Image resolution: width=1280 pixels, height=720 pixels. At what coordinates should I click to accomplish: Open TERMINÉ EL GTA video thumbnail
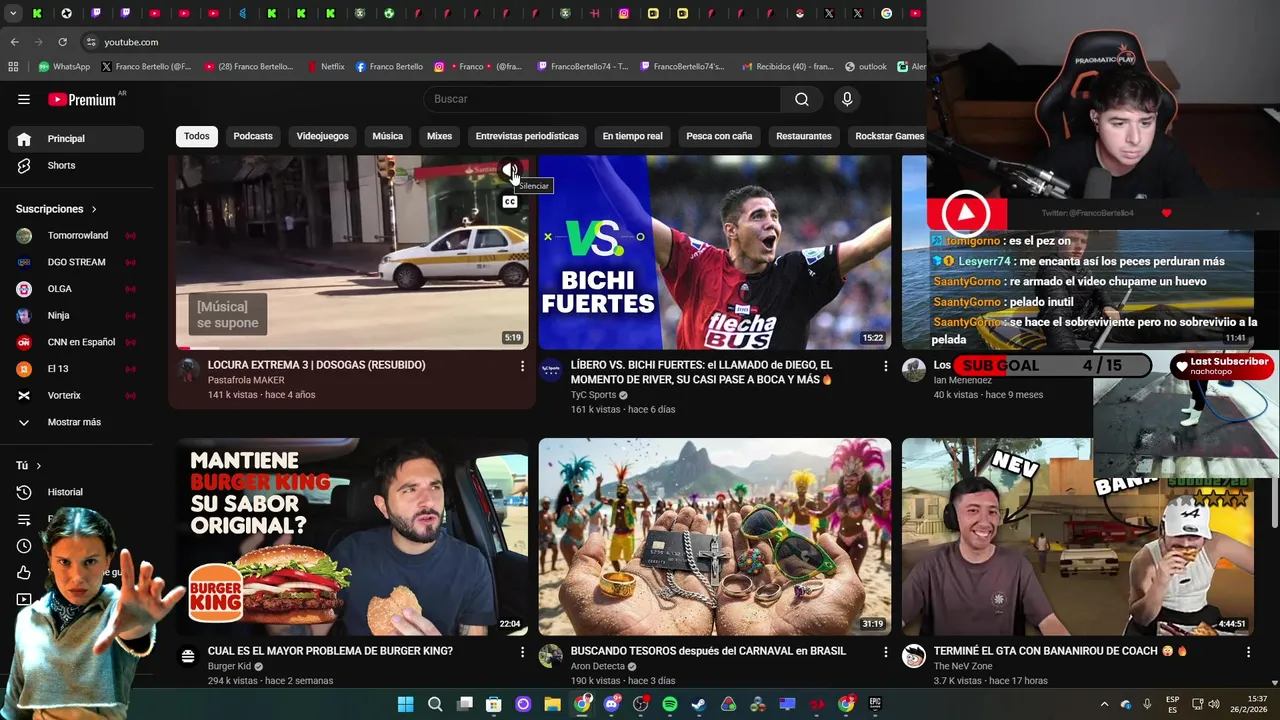coord(1078,537)
